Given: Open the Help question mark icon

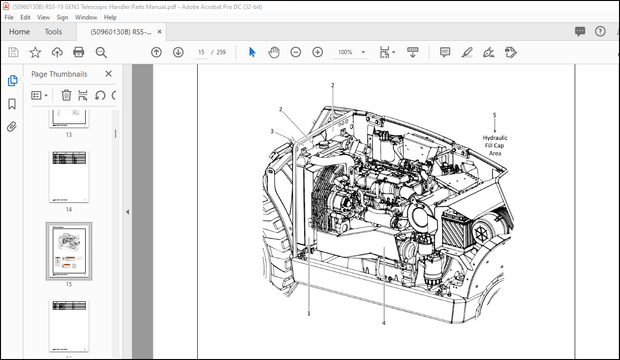Looking at the screenshot, I should tap(600, 32).
